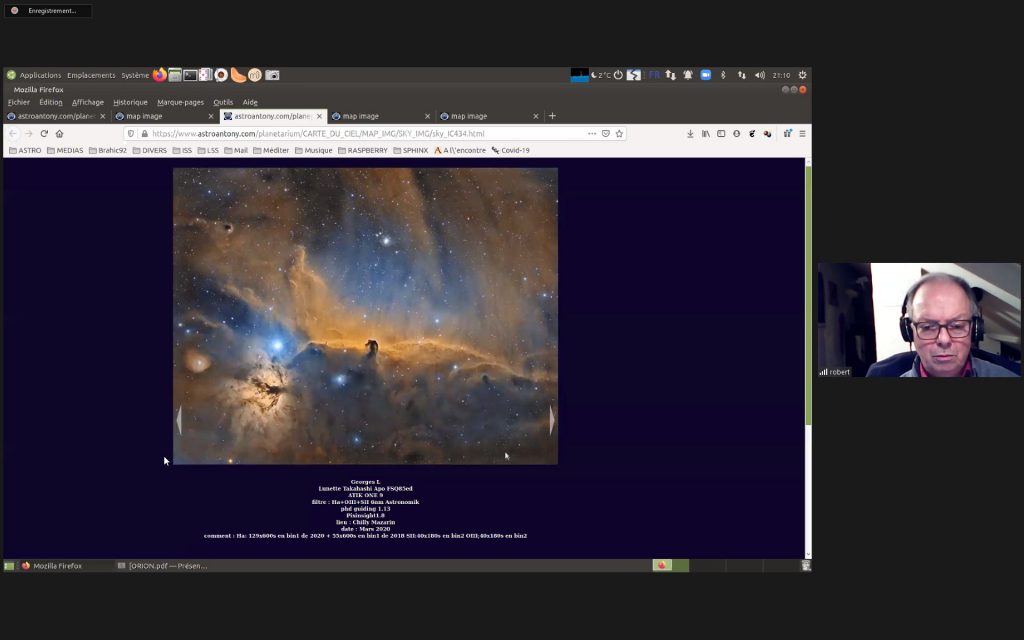Open the screenshot camera launcher
1024x640 pixels.
[272, 75]
